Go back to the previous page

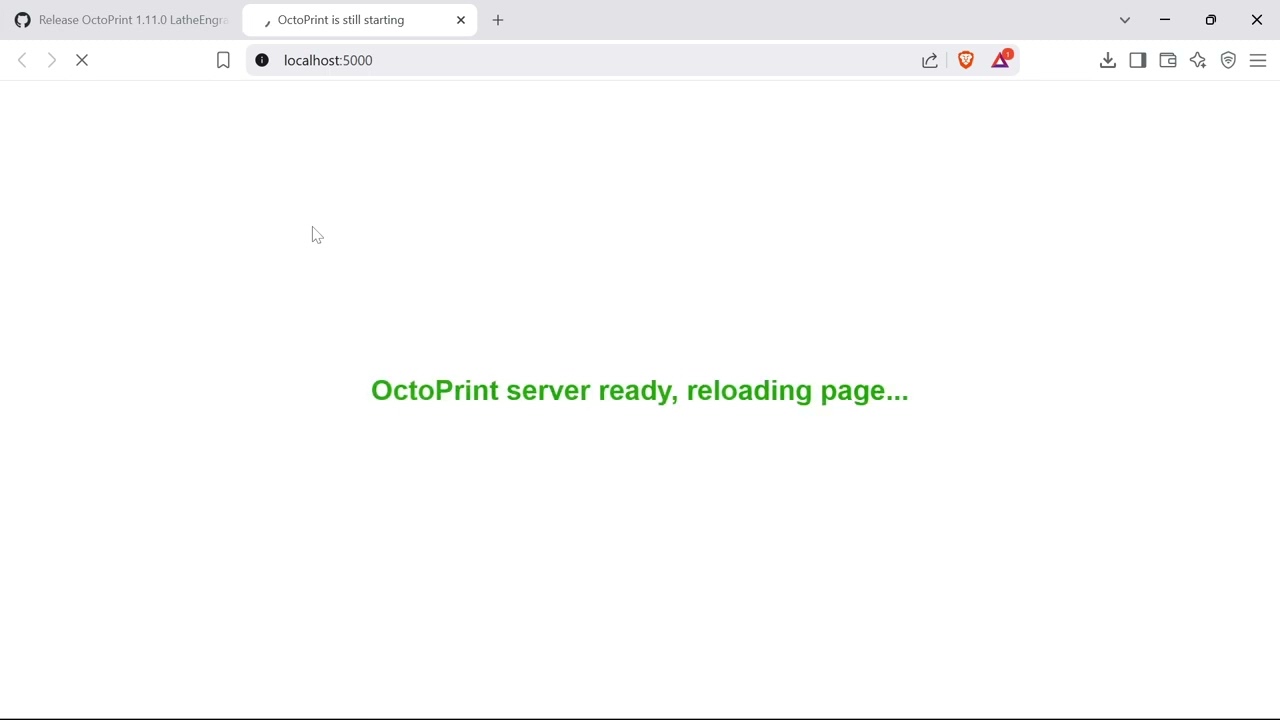[22, 60]
